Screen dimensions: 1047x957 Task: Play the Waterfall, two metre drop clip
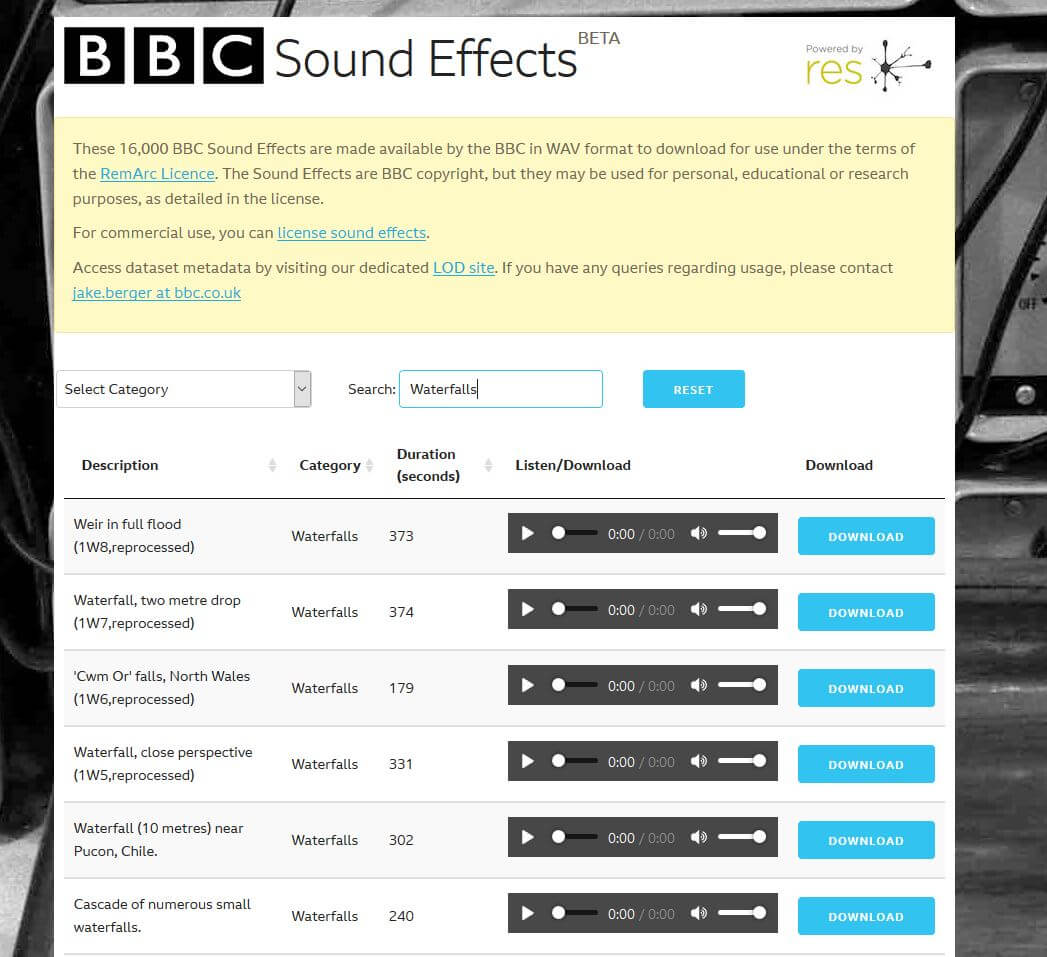click(528, 610)
